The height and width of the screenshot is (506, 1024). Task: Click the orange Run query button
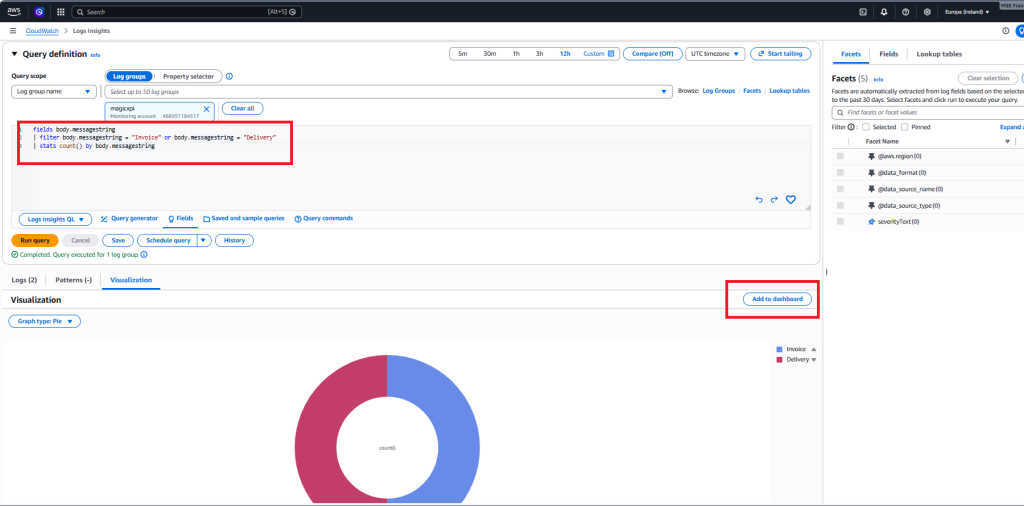(x=35, y=240)
